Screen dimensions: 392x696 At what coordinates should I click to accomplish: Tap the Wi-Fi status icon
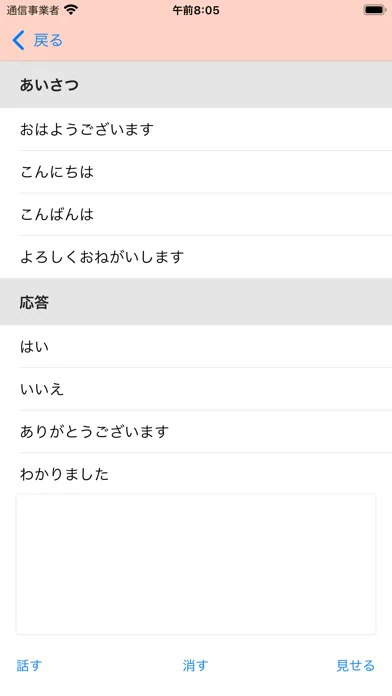point(71,10)
